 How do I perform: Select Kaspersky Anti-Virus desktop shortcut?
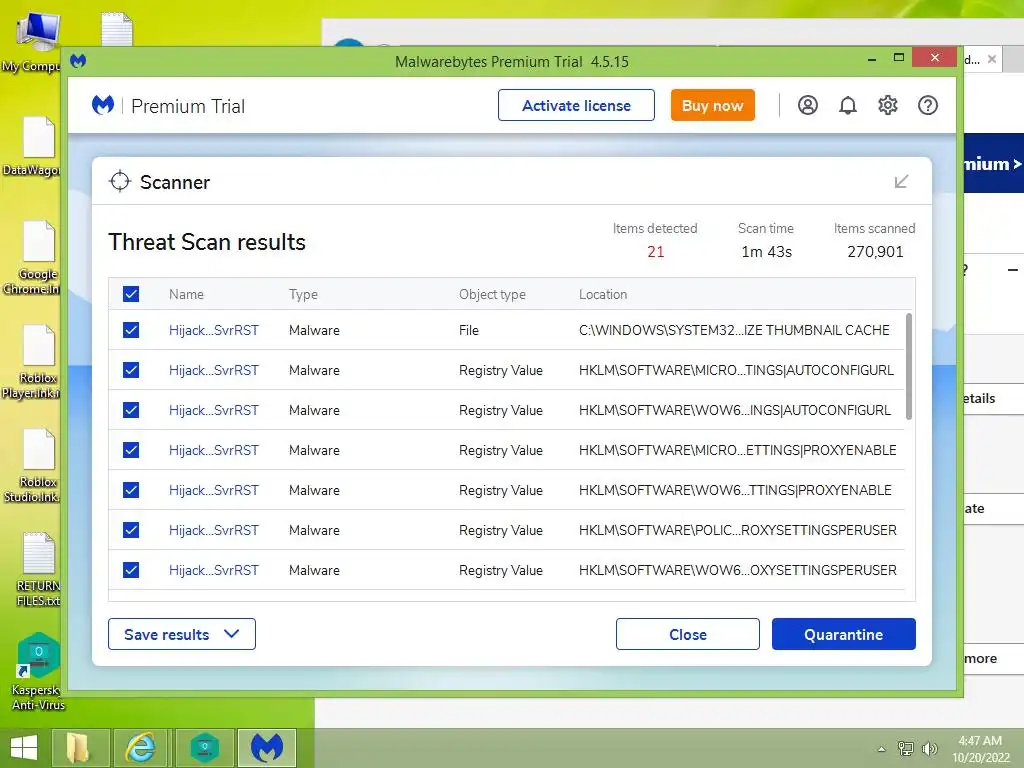(38, 671)
